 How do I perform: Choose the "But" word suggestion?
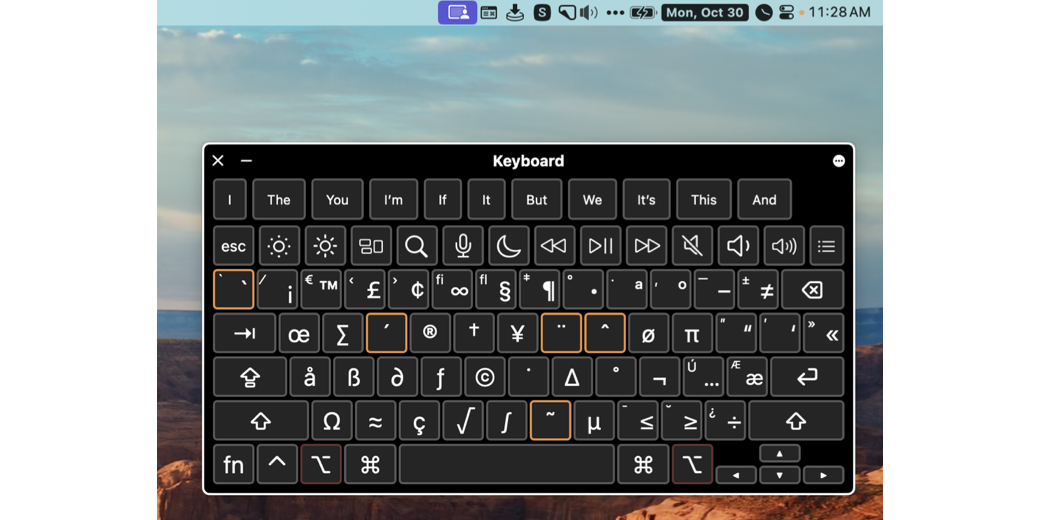pyautogui.click(x=536, y=200)
